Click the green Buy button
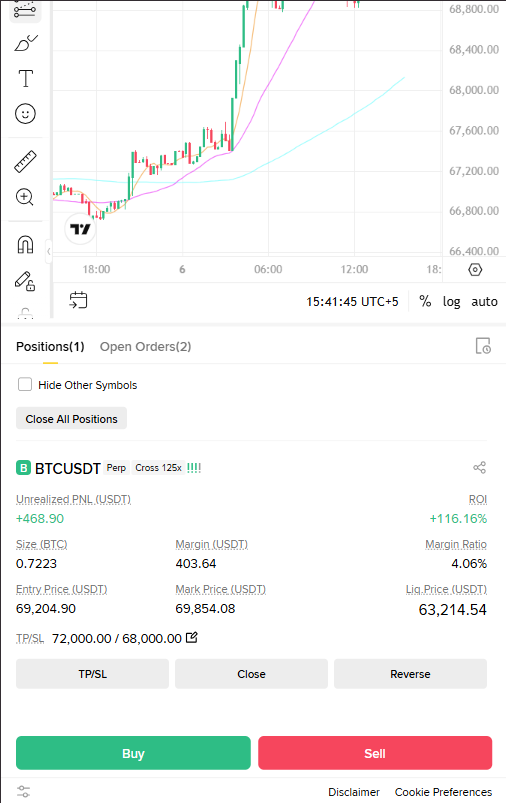This screenshot has width=506, height=803. point(133,753)
